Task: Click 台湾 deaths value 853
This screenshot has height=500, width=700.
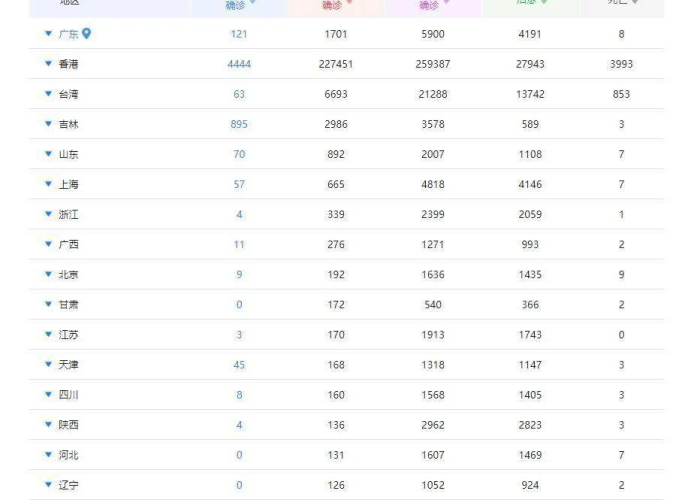Action: click(x=621, y=94)
